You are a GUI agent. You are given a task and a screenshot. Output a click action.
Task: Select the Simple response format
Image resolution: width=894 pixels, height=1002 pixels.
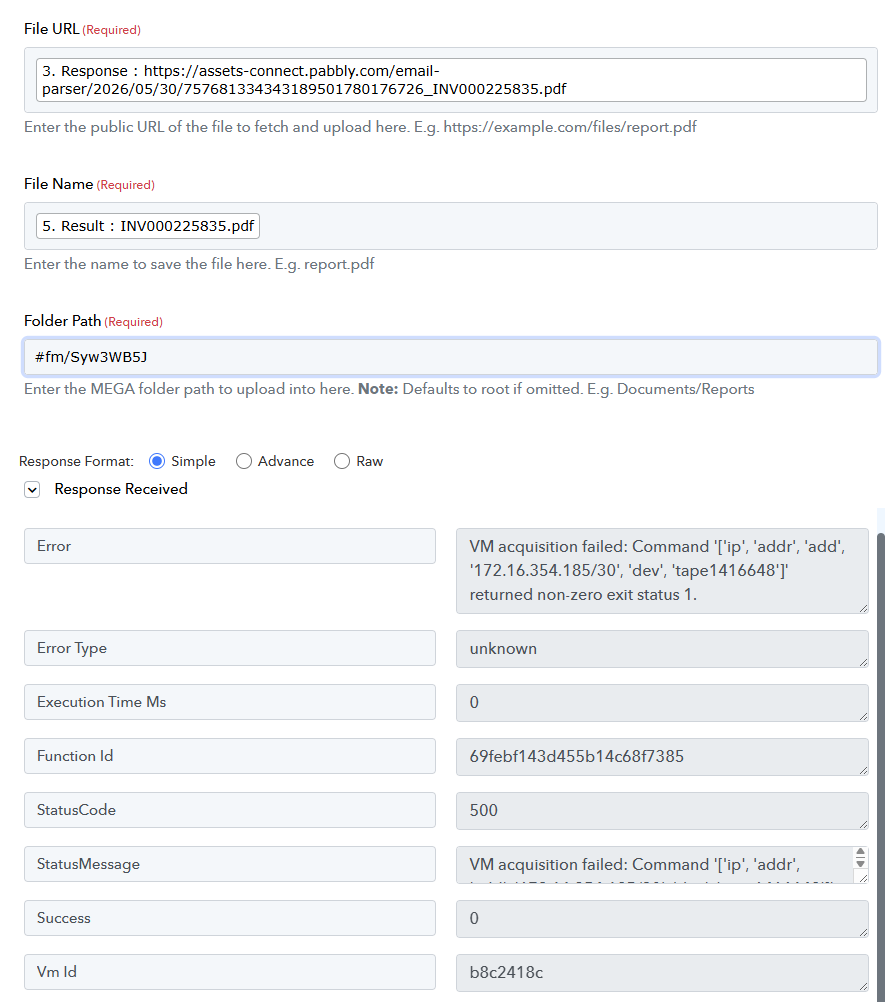(x=157, y=461)
